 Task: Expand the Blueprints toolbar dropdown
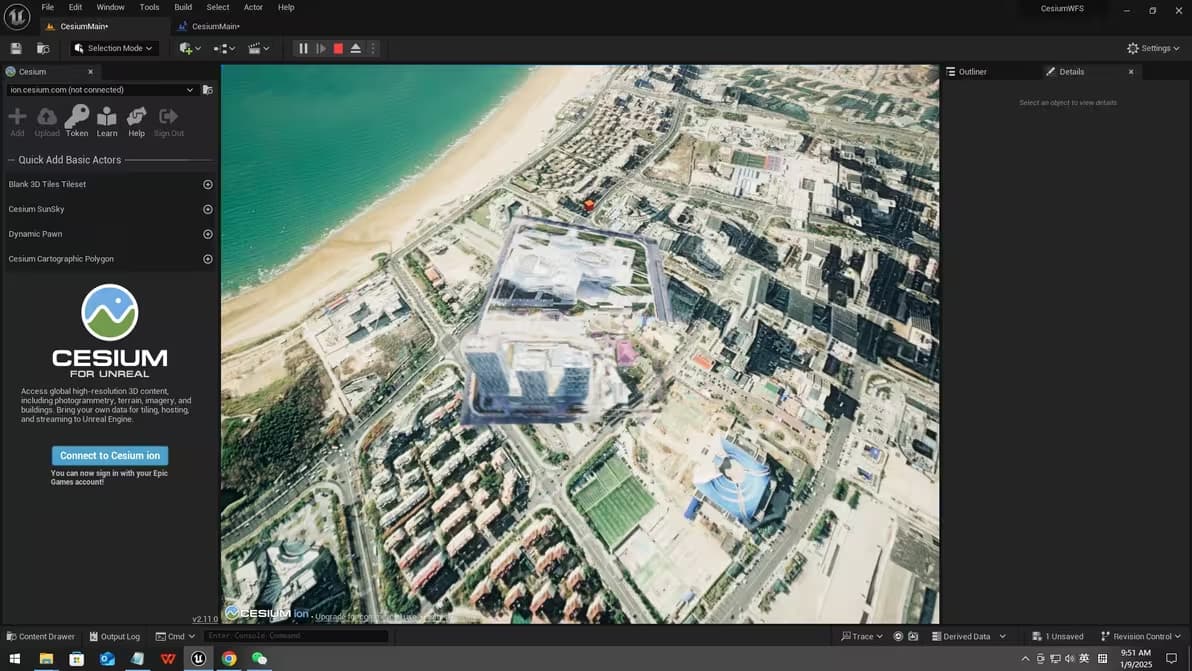coord(224,48)
